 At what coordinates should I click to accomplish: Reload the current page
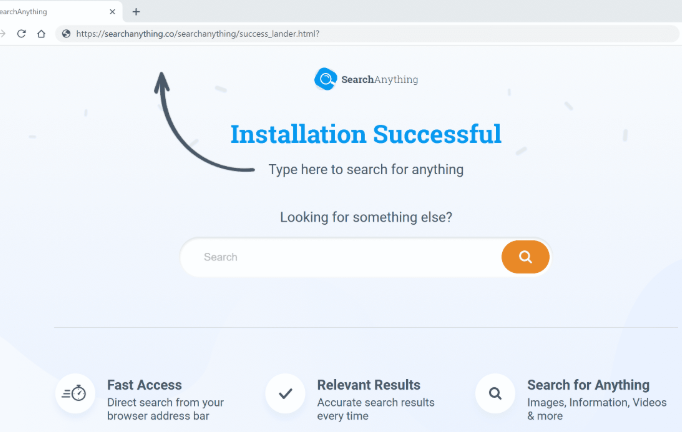pos(22,34)
